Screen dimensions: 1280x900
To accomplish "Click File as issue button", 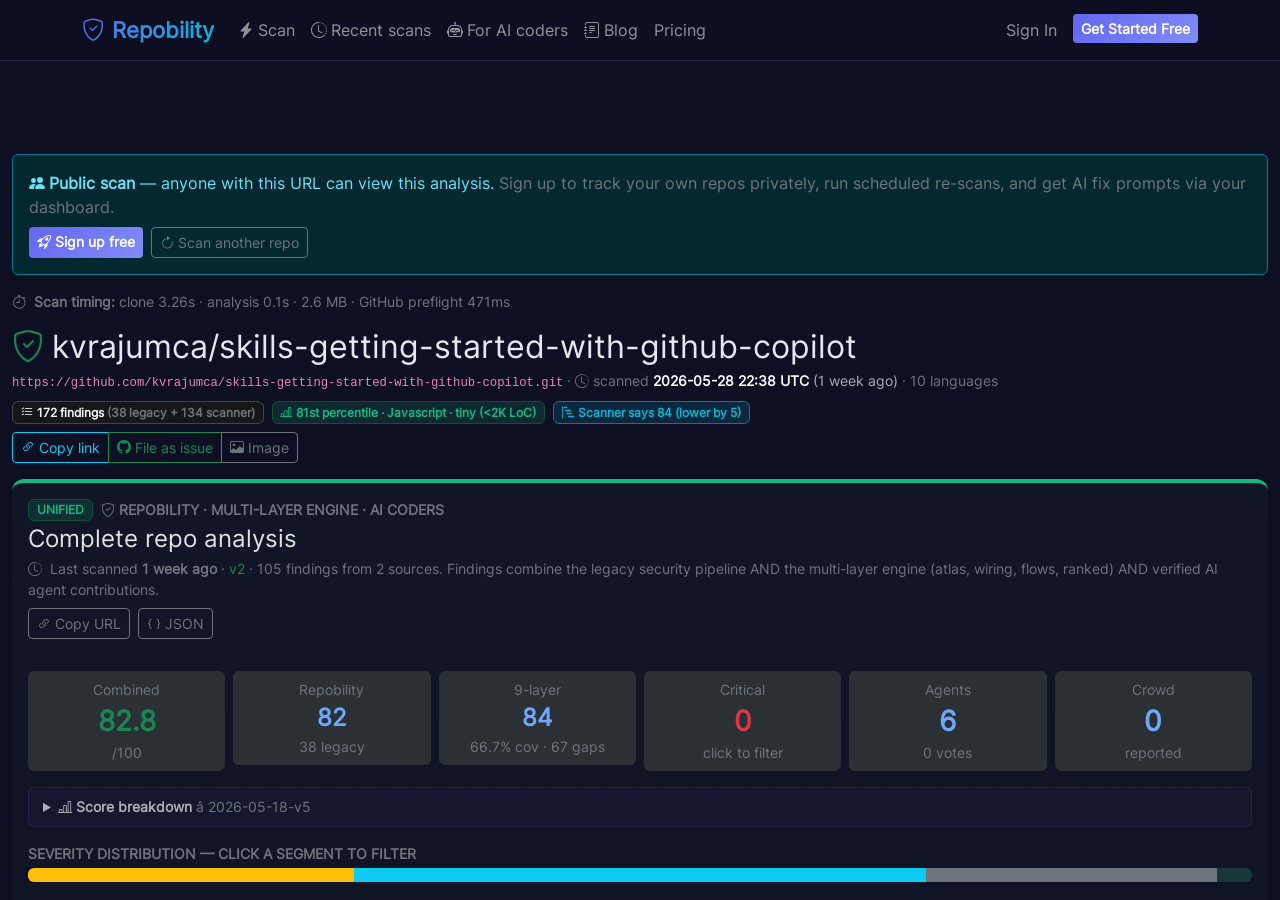I will [x=165, y=448].
